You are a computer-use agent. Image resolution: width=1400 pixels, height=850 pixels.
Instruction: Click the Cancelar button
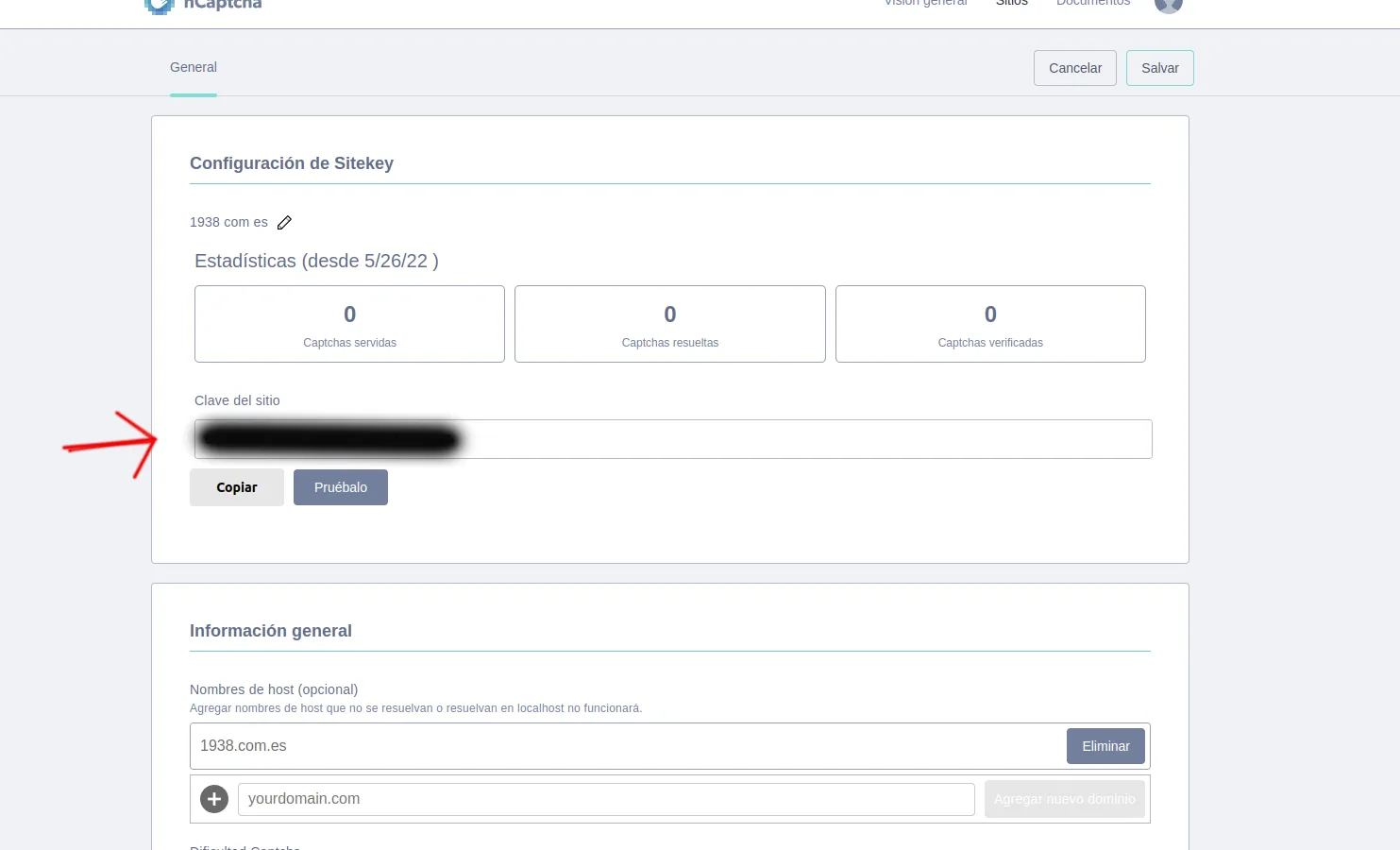1075,68
